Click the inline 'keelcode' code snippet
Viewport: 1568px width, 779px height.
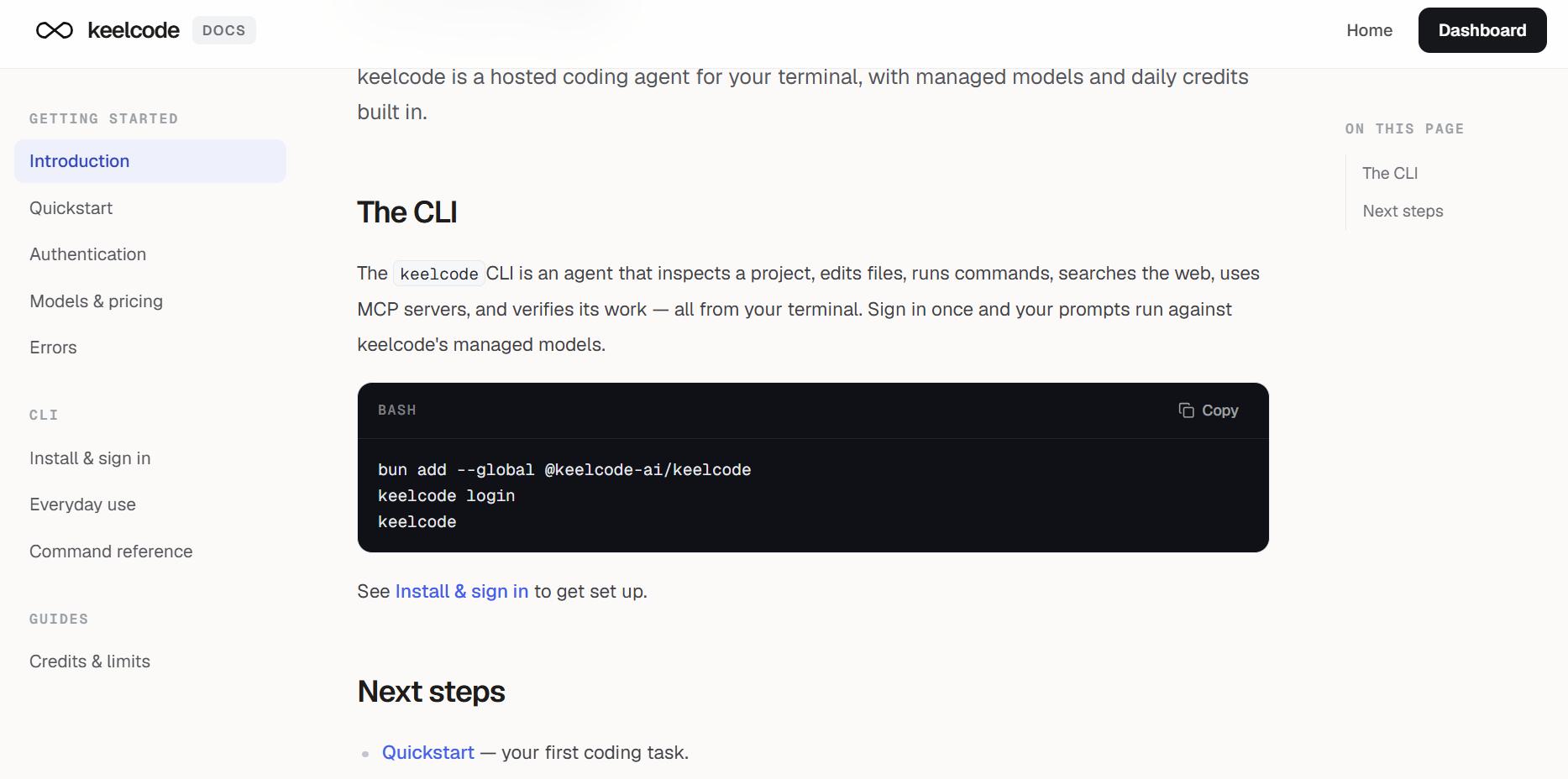(439, 274)
